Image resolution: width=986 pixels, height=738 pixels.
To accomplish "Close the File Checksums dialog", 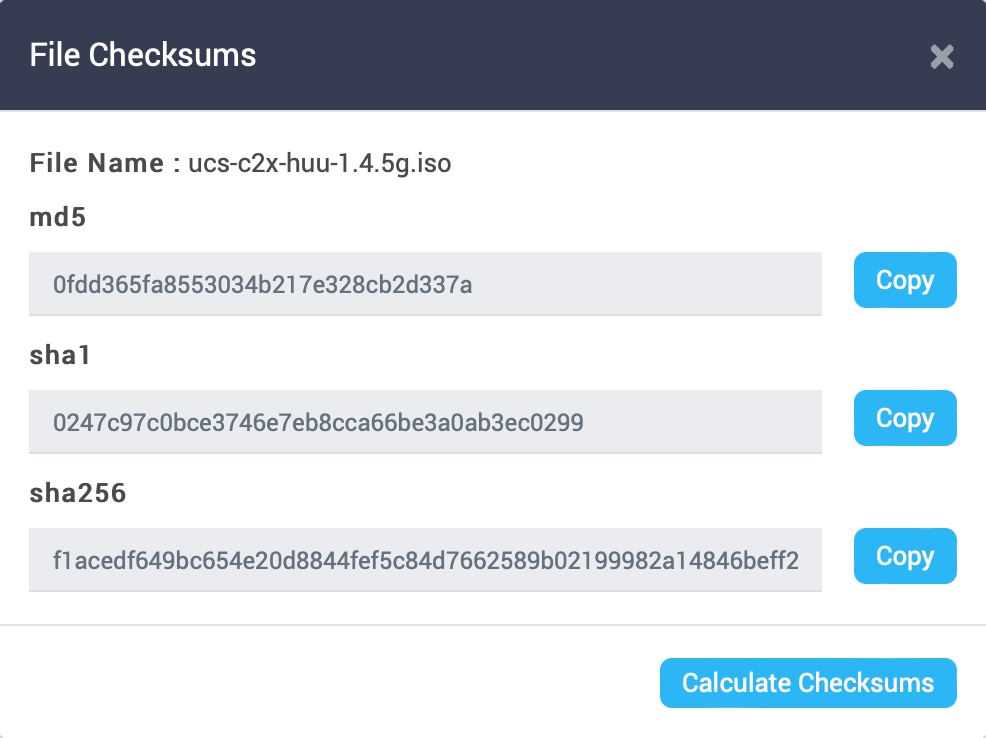I will pyautogui.click(x=941, y=57).
